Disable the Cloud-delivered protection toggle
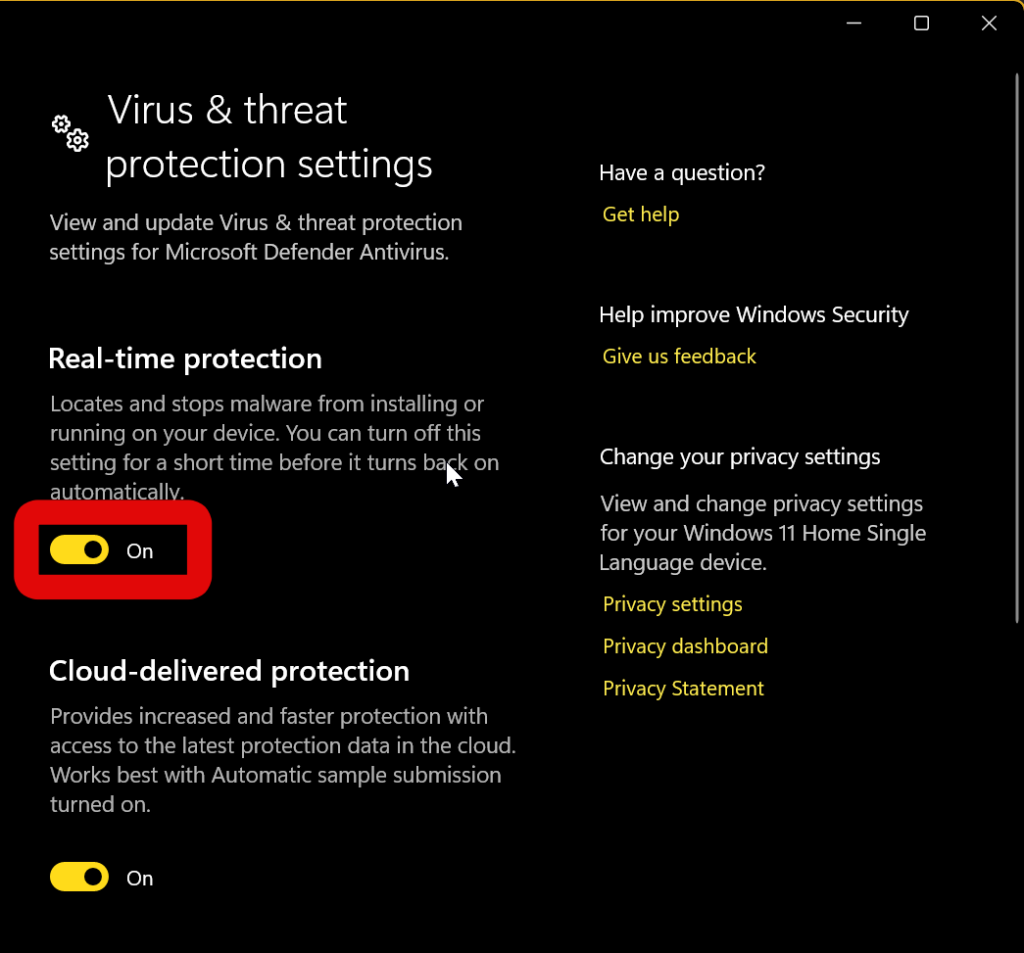The height and width of the screenshot is (953, 1024). (80, 877)
